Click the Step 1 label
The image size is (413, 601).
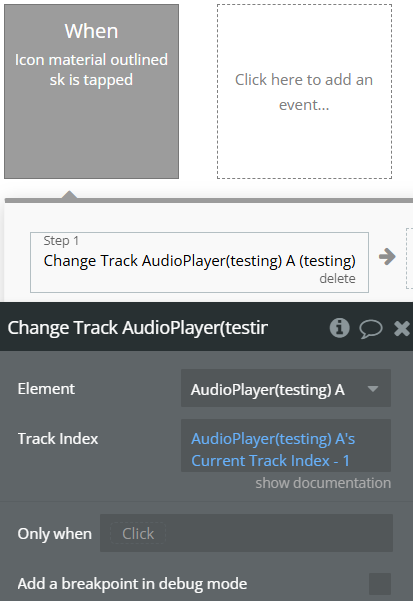coord(61,241)
